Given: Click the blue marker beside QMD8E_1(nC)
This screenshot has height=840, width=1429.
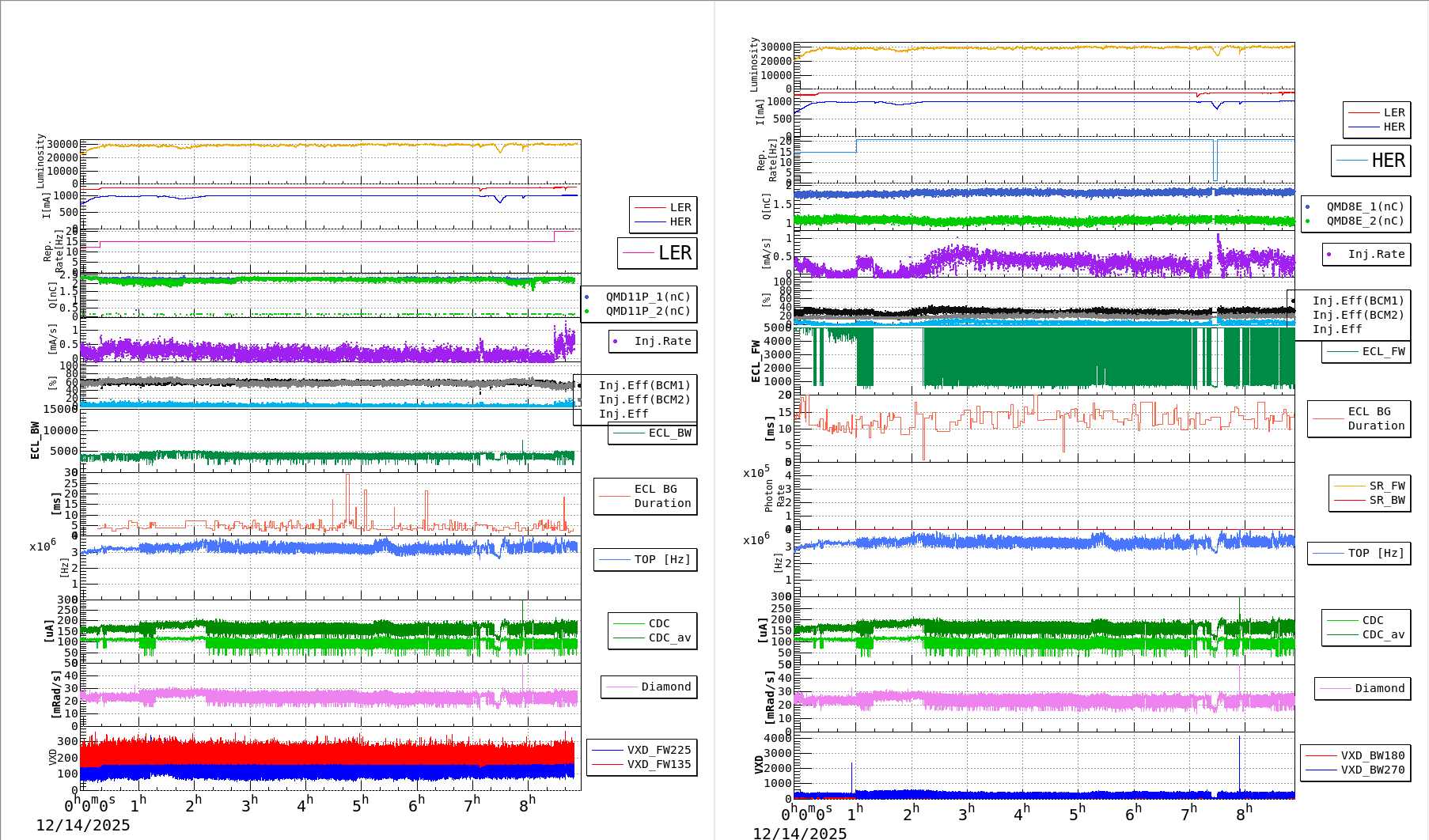Looking at the screenshot, I should (1307, 206).
